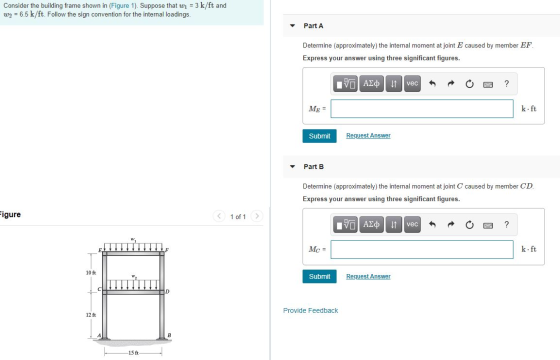Screen dimensions: 560x360
Task: Click subscript/superscript arrows button in Part B
Action: click(x=394, y=225)
